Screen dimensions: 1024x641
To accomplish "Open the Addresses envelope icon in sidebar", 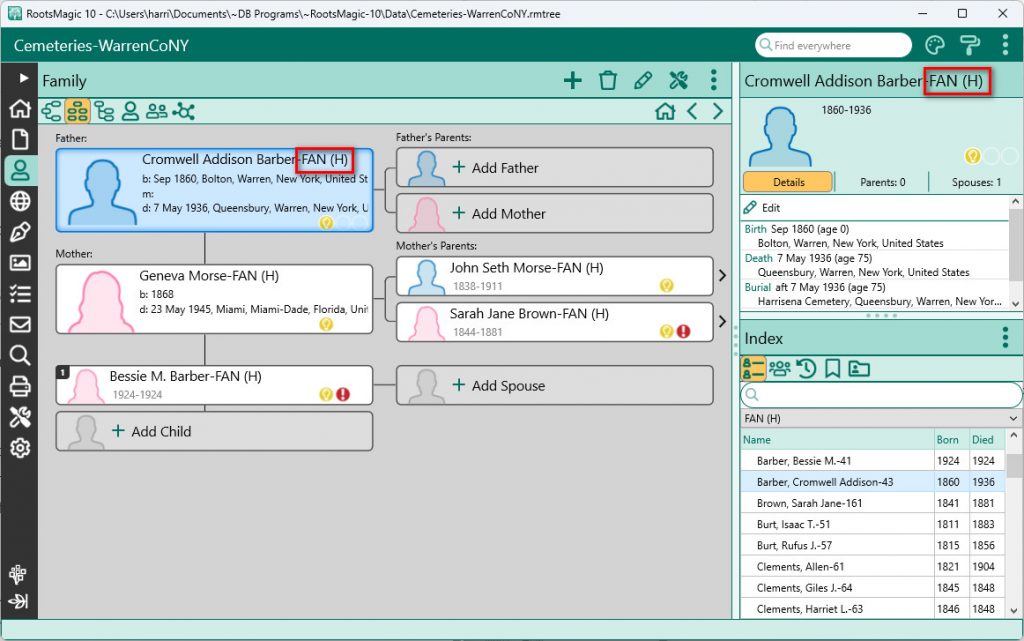I will (x=20, y=324).
